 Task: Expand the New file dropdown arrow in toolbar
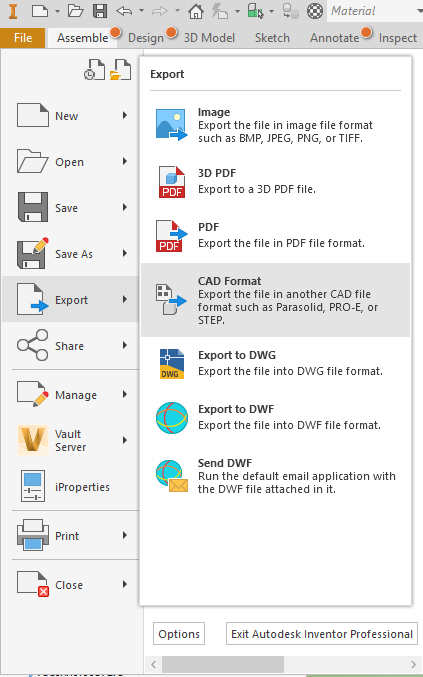57,12
